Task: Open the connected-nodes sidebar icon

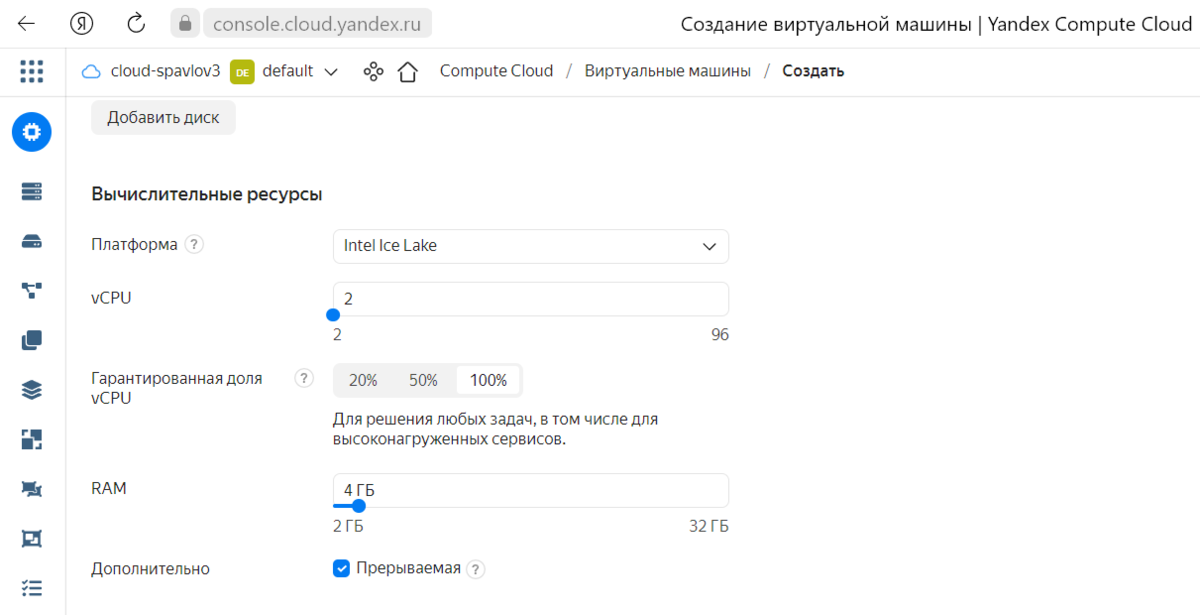Action: [32, 291]
